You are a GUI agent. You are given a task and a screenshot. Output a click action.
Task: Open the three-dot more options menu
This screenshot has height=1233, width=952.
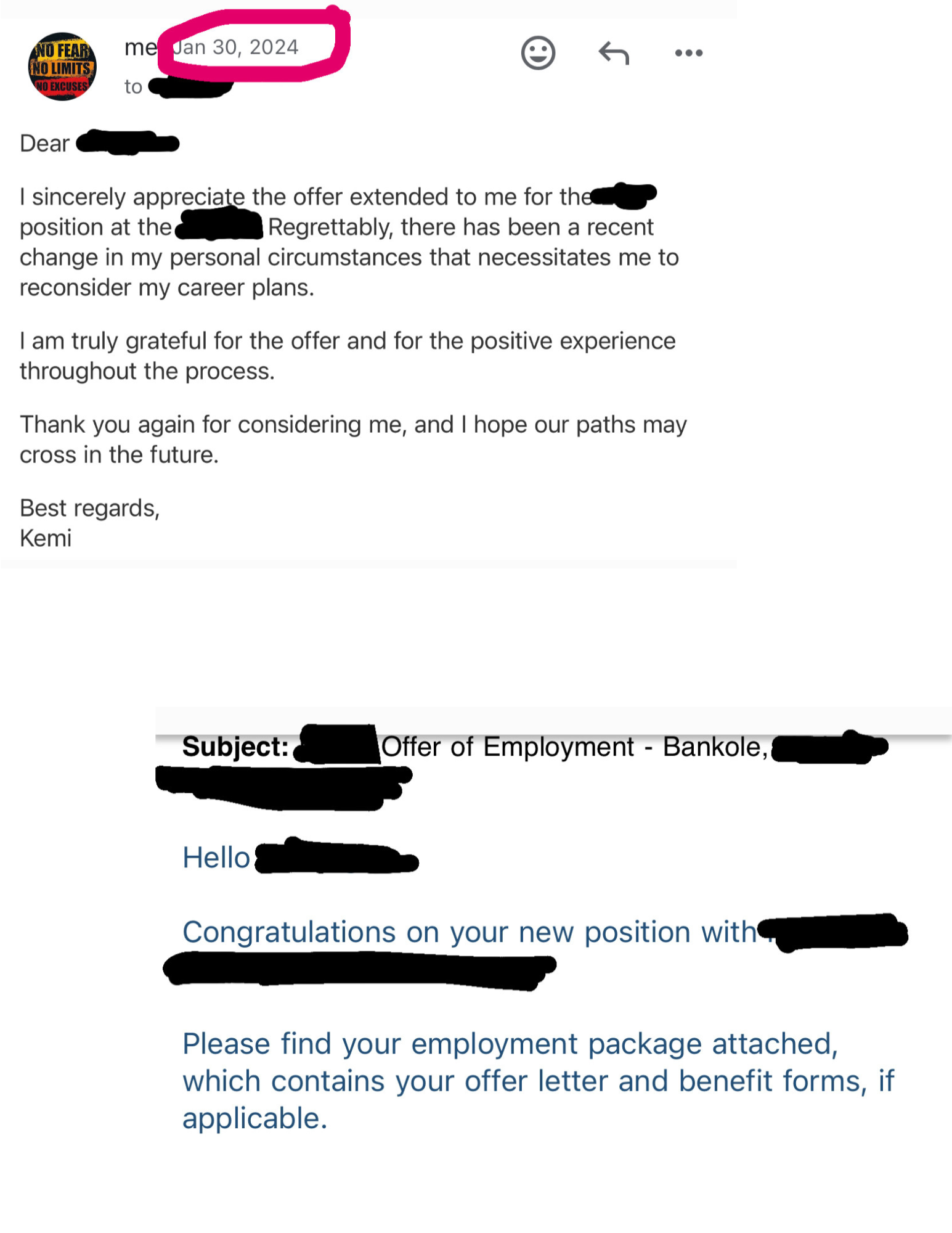(x=688, y=53)
